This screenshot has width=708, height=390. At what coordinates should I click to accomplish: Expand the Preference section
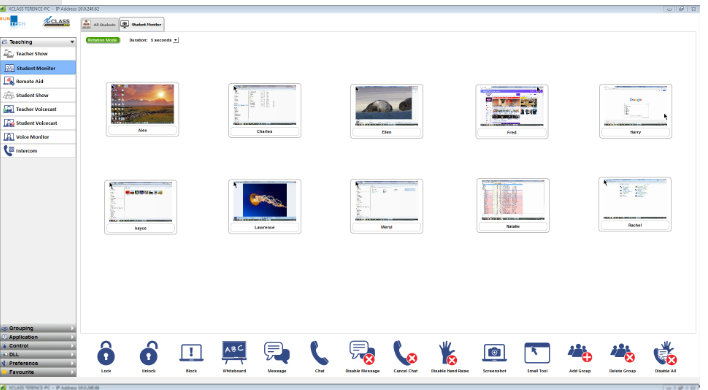coord(38,363)
